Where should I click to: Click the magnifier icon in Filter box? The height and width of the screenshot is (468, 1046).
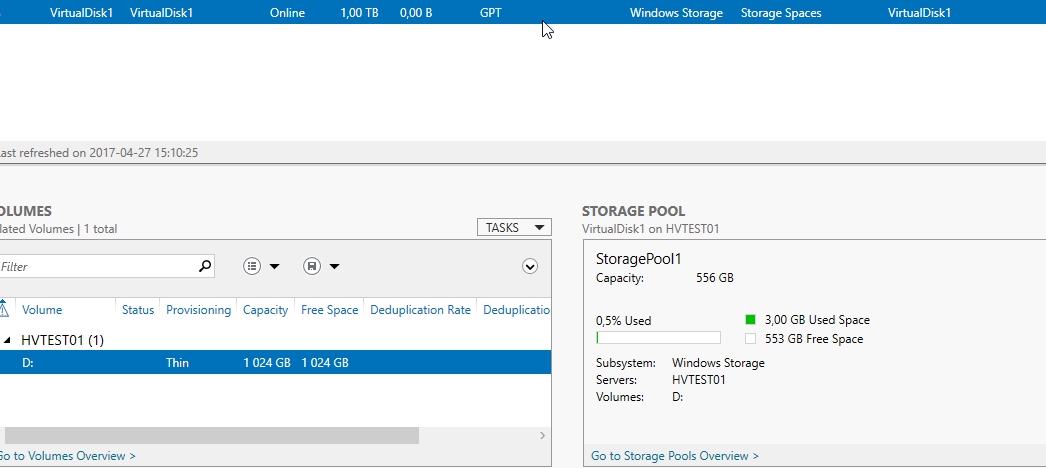click(x=205, y=266)
